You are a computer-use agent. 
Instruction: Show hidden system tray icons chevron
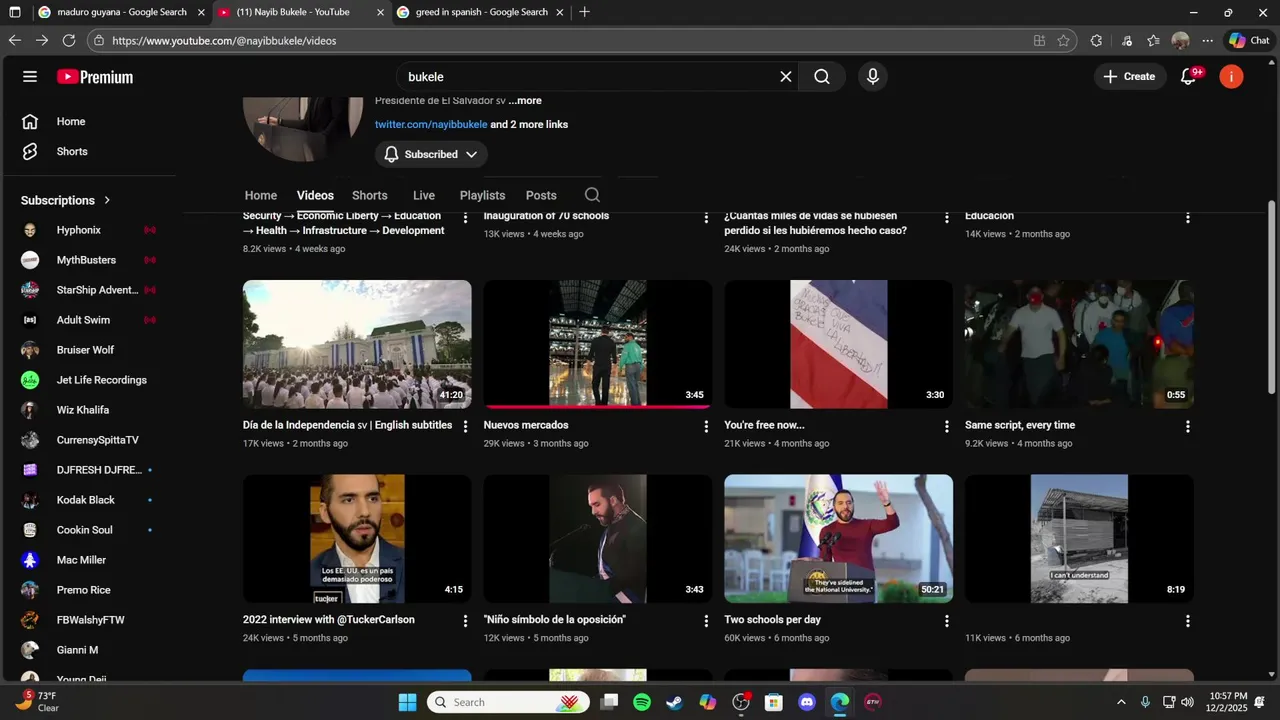click(x=1121, y=702)
